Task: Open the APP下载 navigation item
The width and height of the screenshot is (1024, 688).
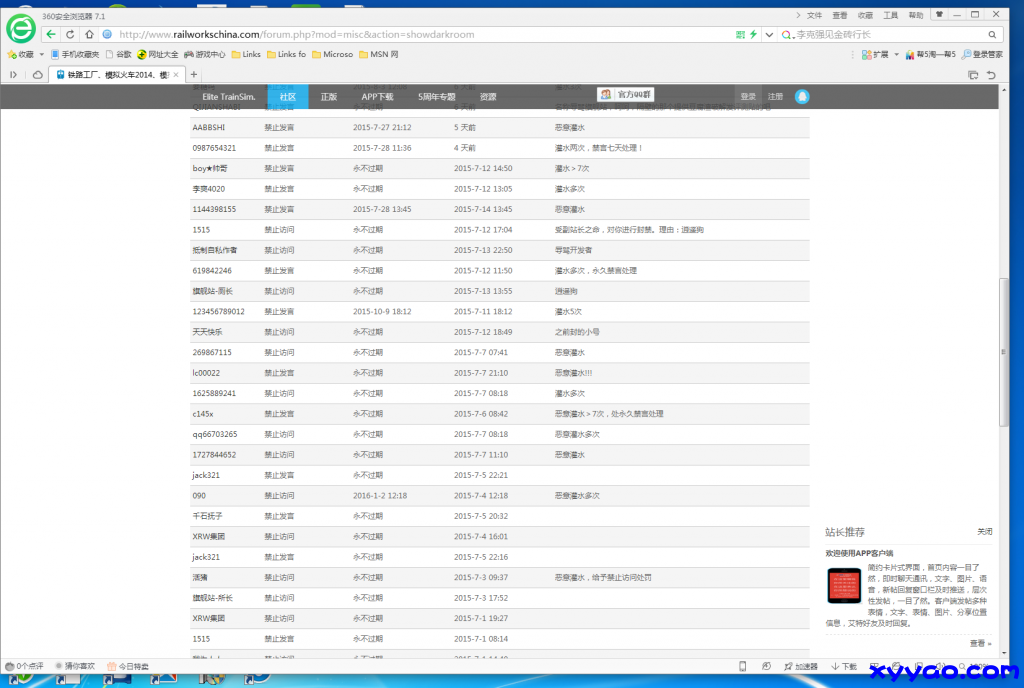Action: [377, 97]
